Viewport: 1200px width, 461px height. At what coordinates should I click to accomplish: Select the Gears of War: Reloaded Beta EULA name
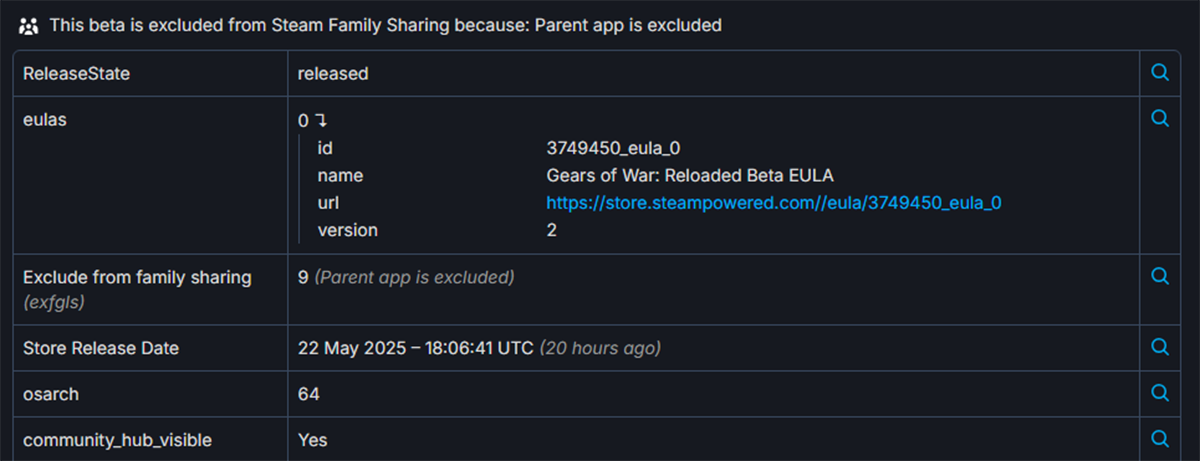click(690, 176)
